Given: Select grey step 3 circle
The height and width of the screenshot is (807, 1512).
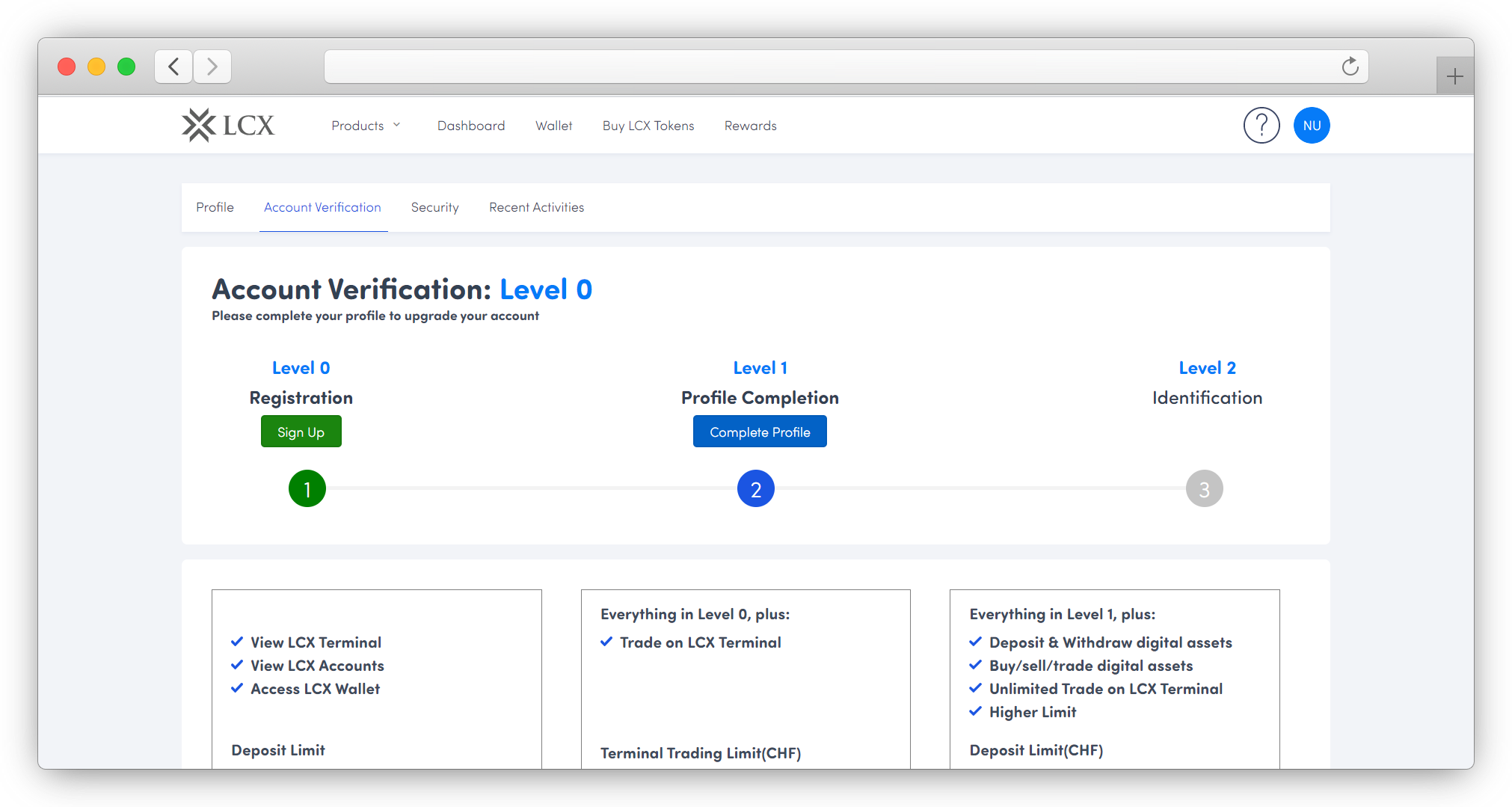Looking at the screenshot, I should 1205,488.
